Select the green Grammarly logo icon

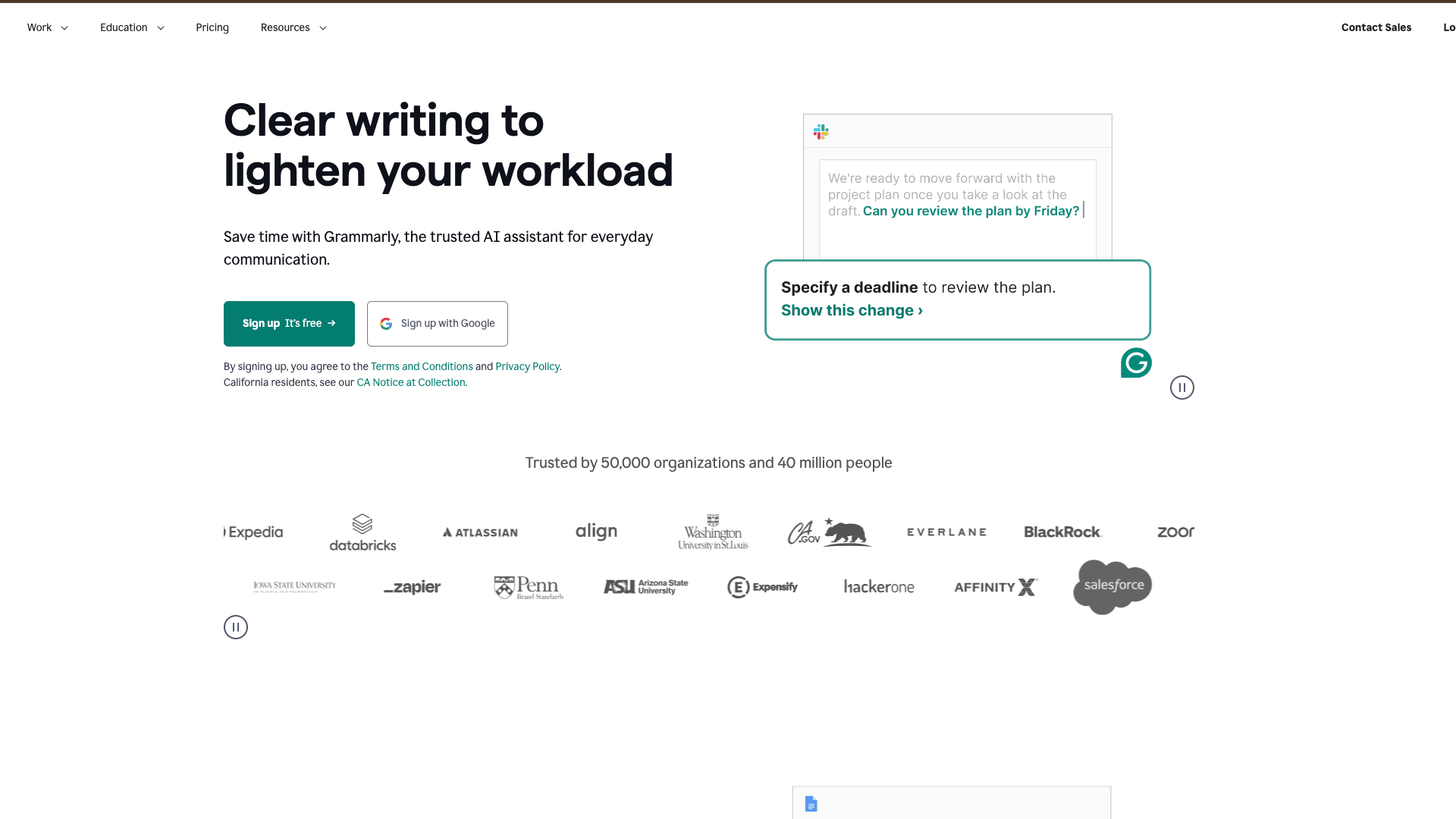(x=1135, y=362)
